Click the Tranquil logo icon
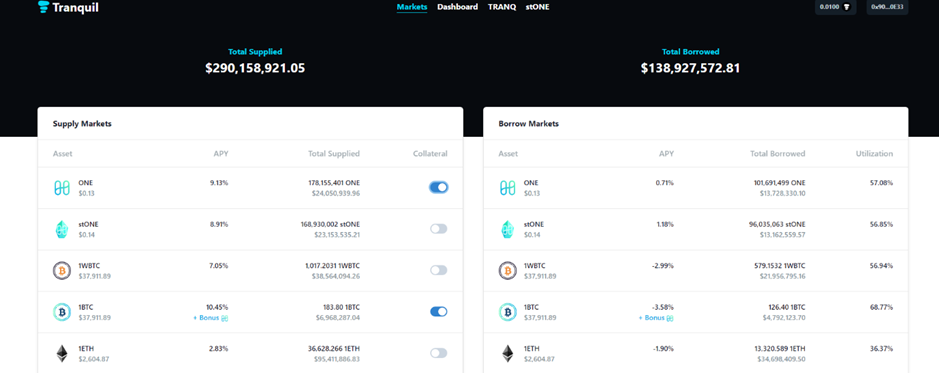Screen dimensions: 939x373 point(43,7)
